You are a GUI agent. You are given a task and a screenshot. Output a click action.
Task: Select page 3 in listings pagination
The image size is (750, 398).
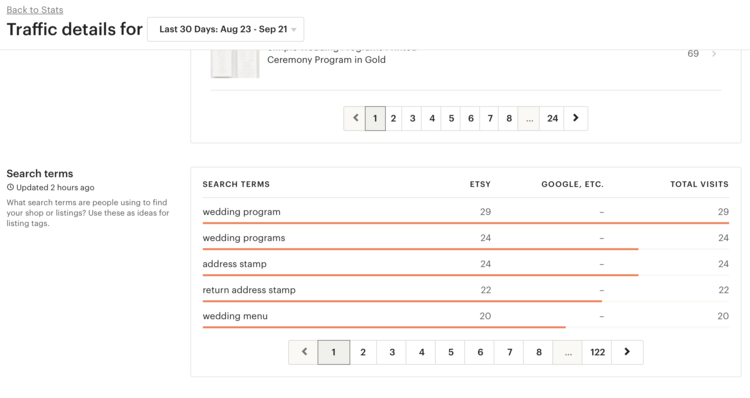click(x=412, y=118)
